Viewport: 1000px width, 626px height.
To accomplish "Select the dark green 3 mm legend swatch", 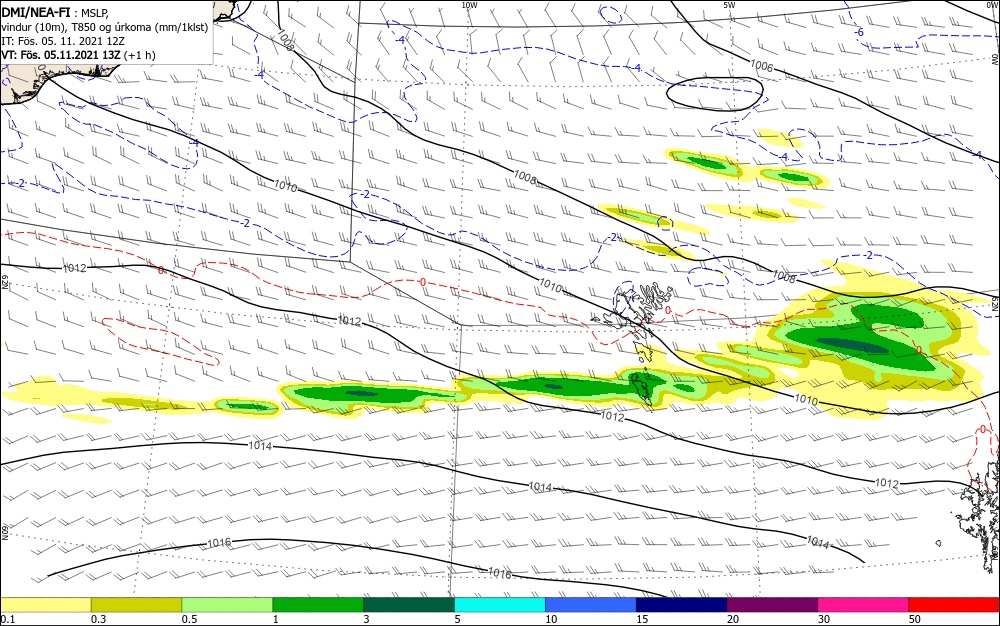I will tap(409, 605).
